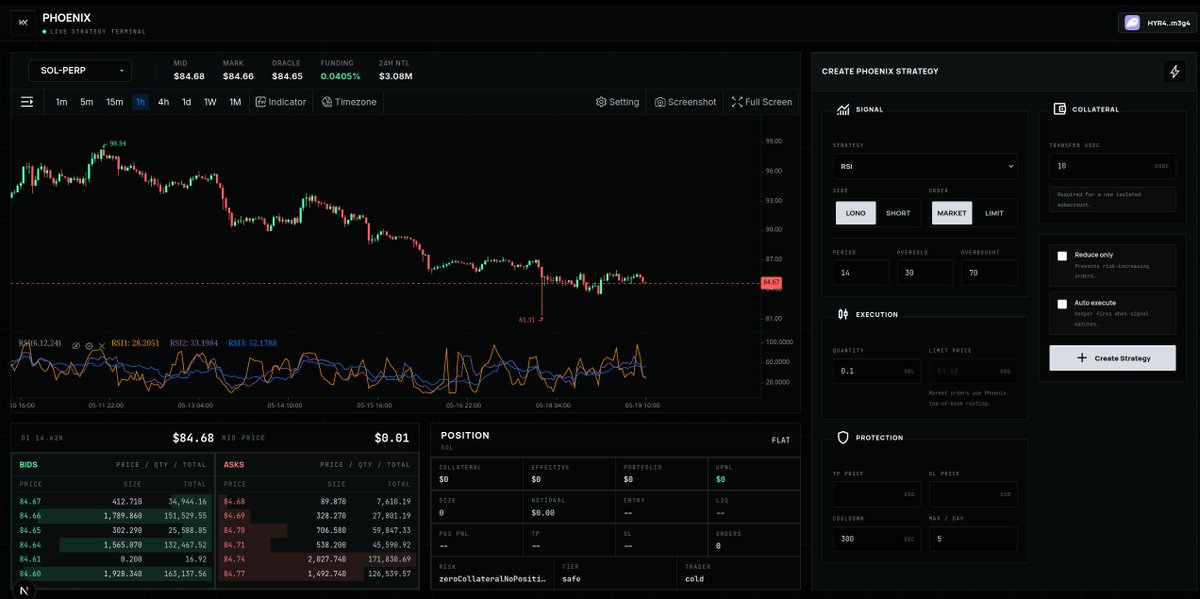1200x599 pixels.
Task: Select the SHORT side
Action: coord(898,213)
